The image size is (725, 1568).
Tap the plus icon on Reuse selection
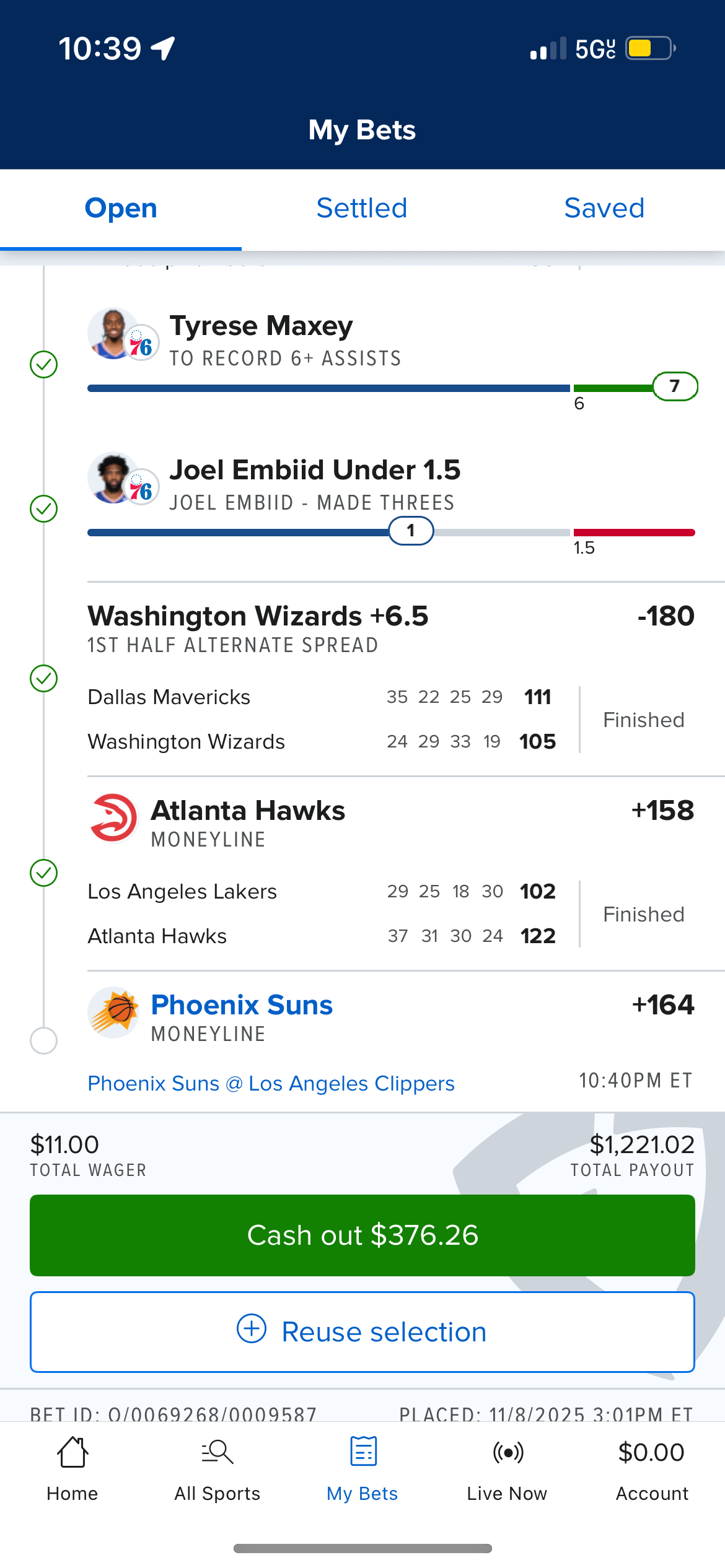pos(252,1328)
